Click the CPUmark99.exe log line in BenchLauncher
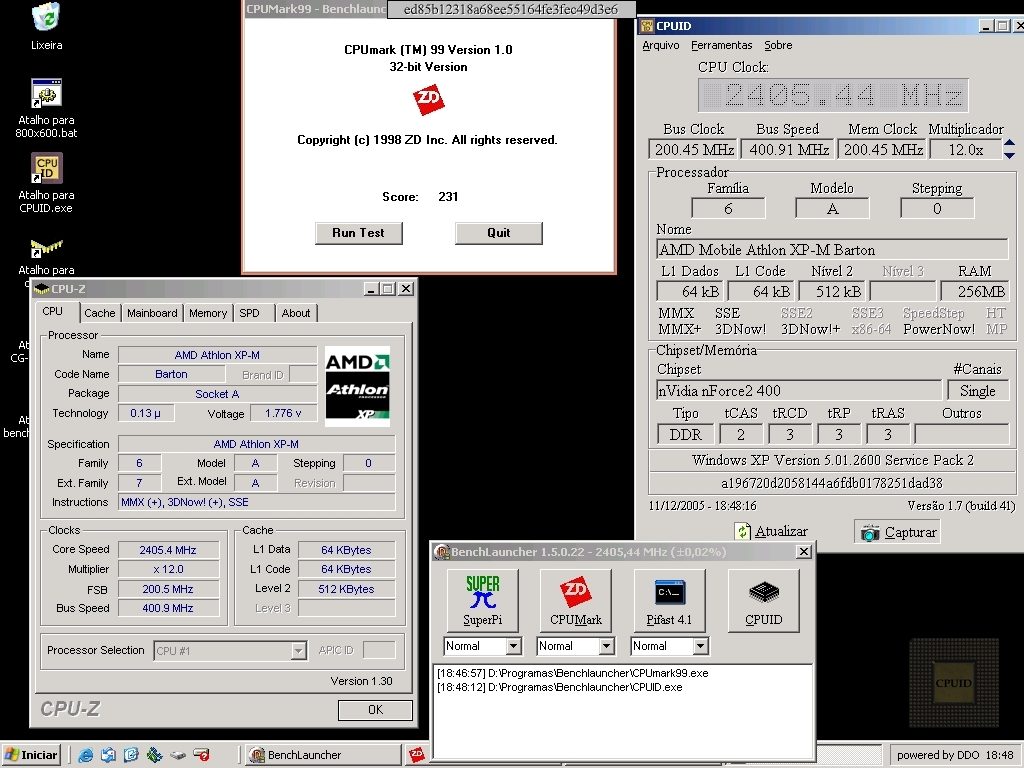This screenshot has height=768, width=1024. click(x=572, y=673)
